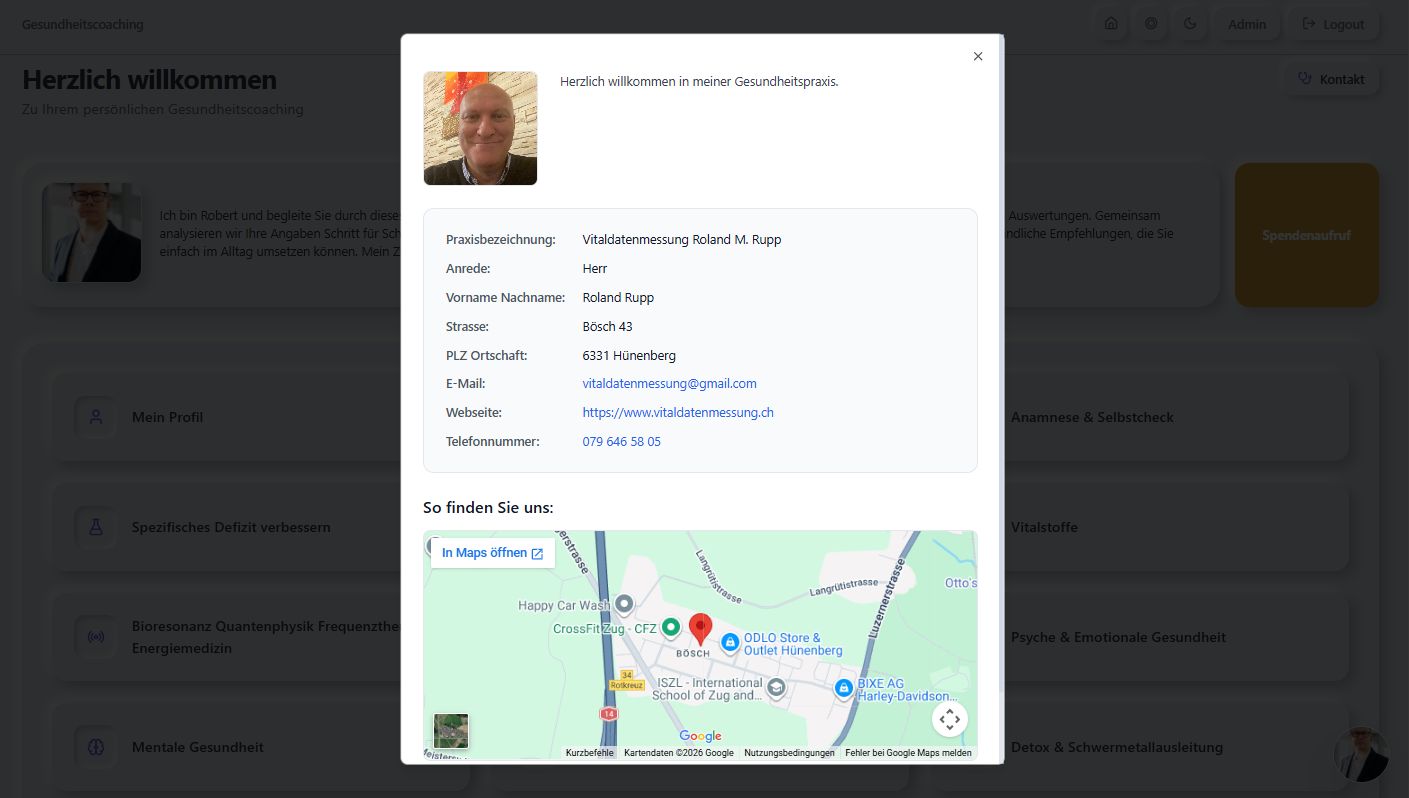Image resolution: width=1409 pixels, height=798 pixels.
Task: Open the map with In Maps öffnen
Action: pos(484,552)
